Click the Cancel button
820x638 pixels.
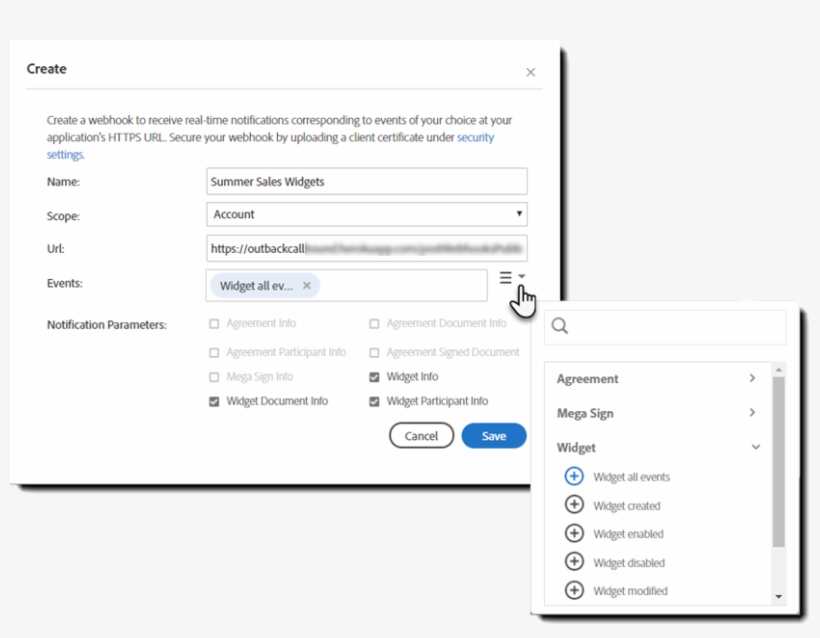tap(421, 435)
